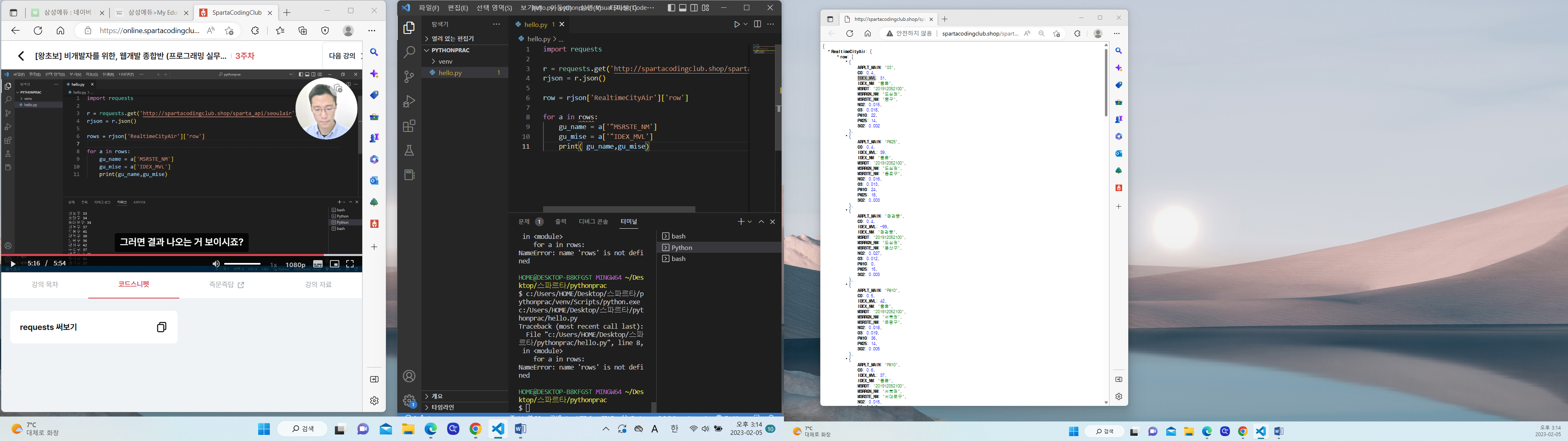
Task: Expand the timeline section at explorer bottom
Action: point(464,407)
